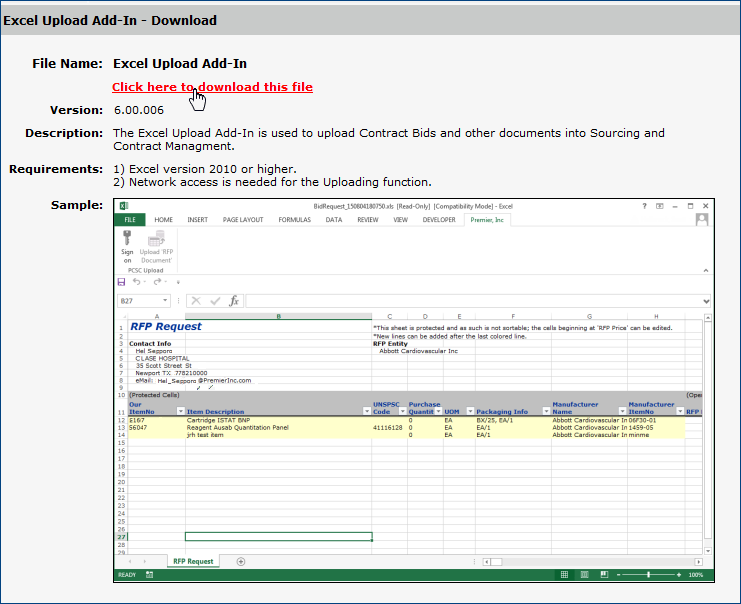Open the Item Description filter dropdown
The width and height of the screenshot is (741, 604).
tap(364, 411)
